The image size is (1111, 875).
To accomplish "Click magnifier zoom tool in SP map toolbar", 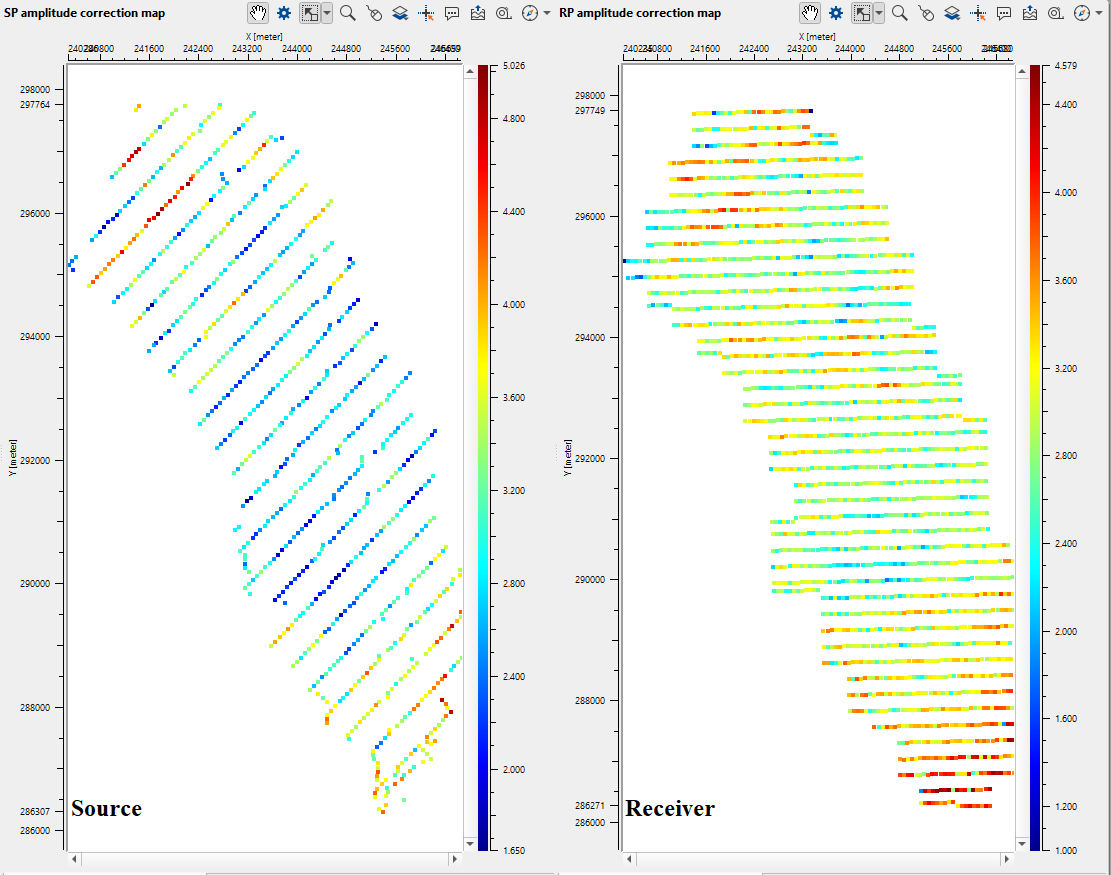I will (x=348, y=13).
